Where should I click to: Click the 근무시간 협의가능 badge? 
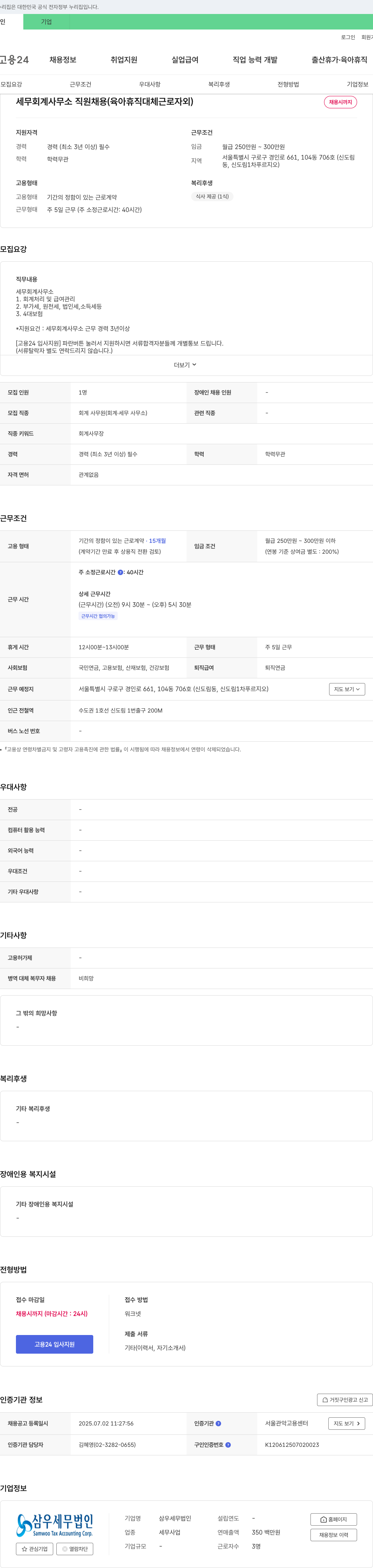pyautogui.click(x=98, y=616)
